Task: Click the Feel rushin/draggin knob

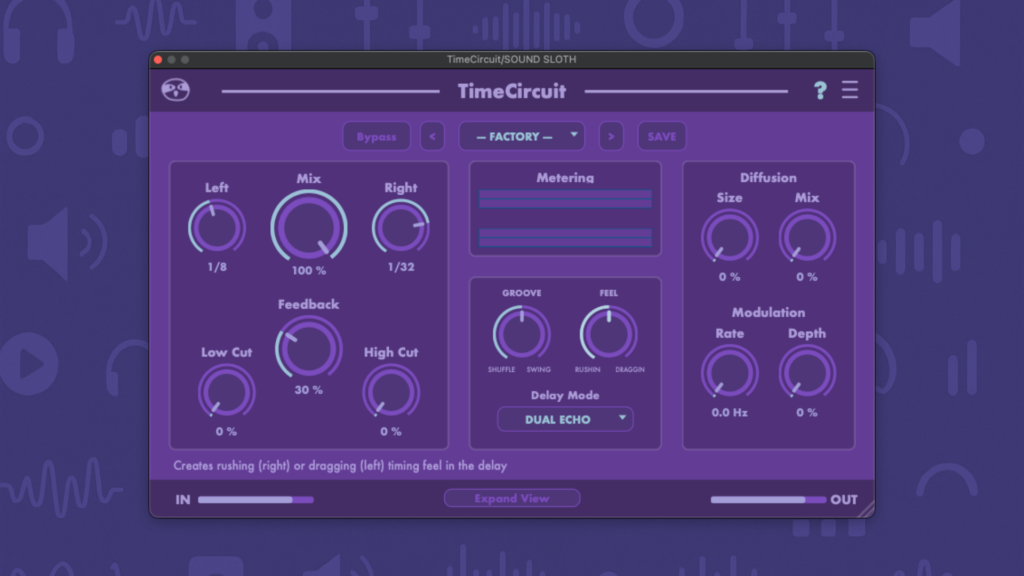Action: point(609,333)
